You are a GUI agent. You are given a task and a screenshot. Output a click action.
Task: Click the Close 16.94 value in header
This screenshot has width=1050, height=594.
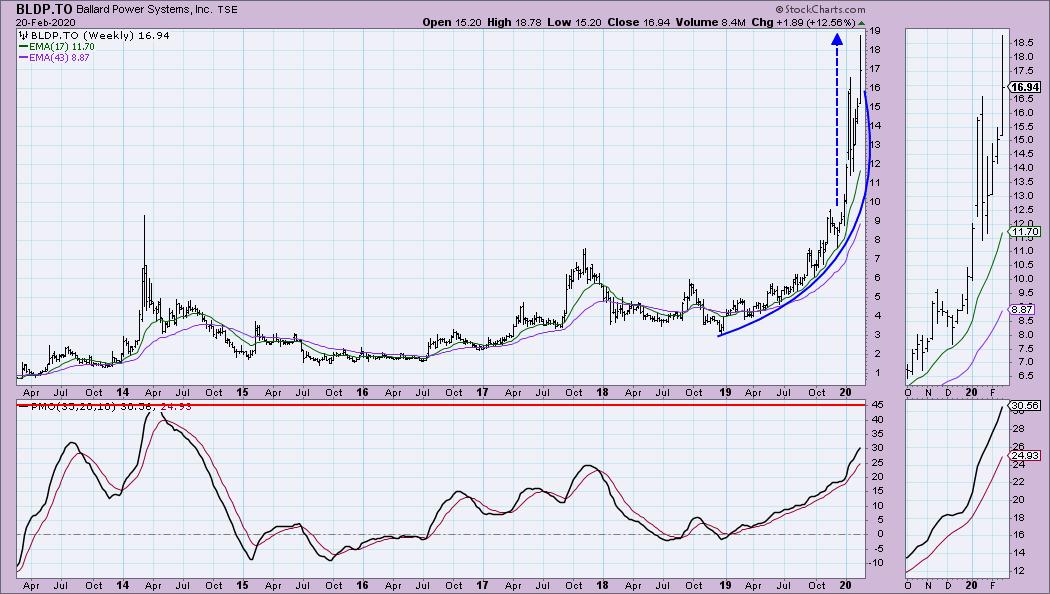tap(639, 22)
